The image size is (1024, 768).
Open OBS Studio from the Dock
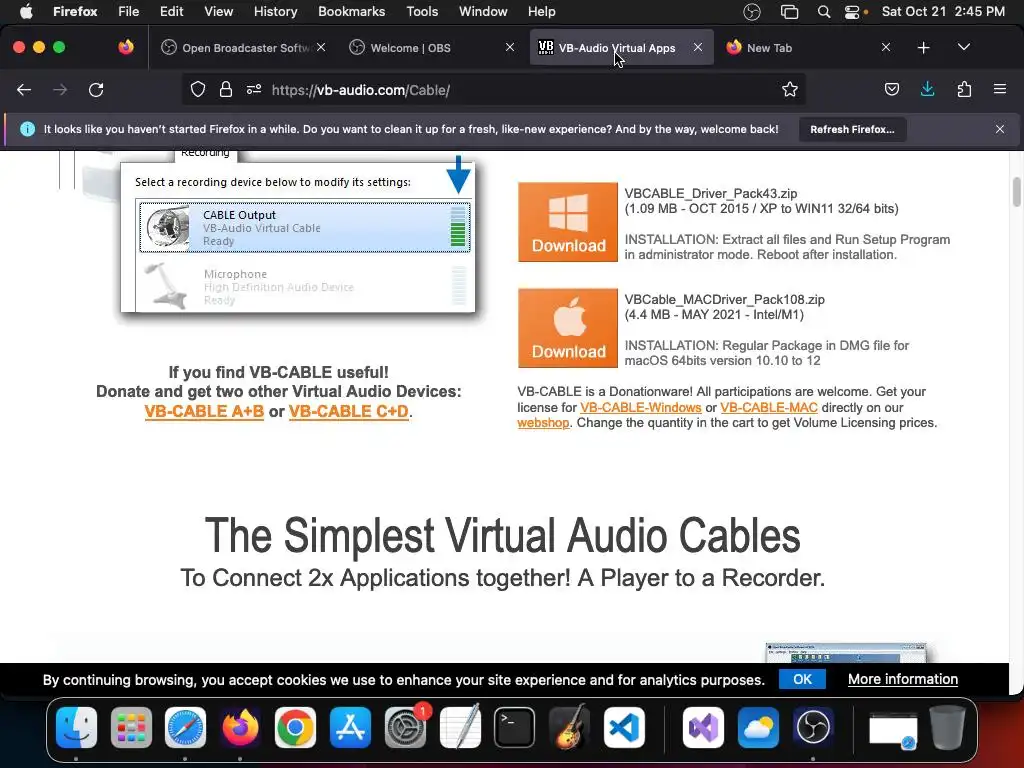pyautogui.click(x=813, y=728)
